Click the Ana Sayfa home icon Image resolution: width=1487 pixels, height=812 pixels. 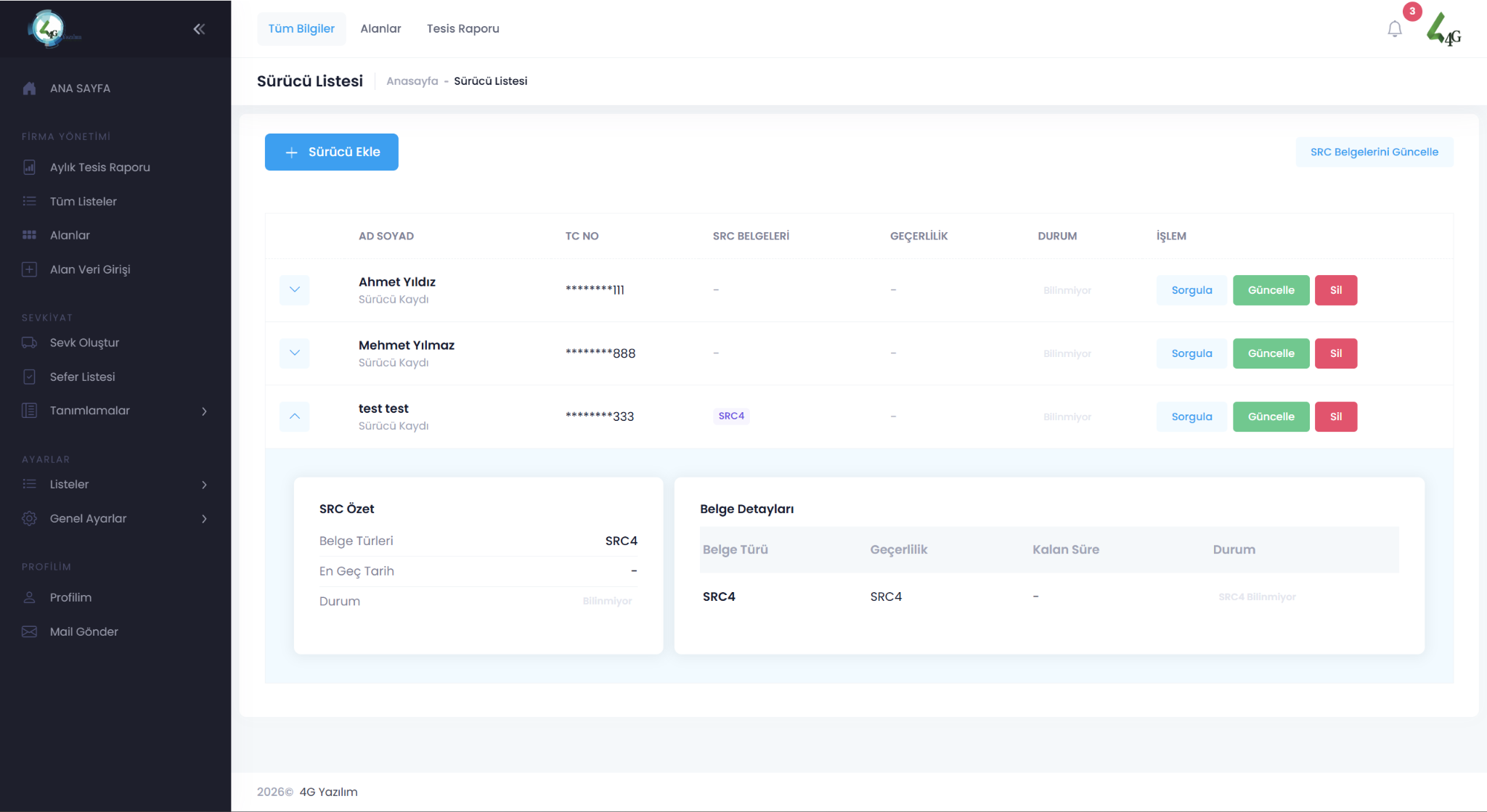click(x=29, y=89)
